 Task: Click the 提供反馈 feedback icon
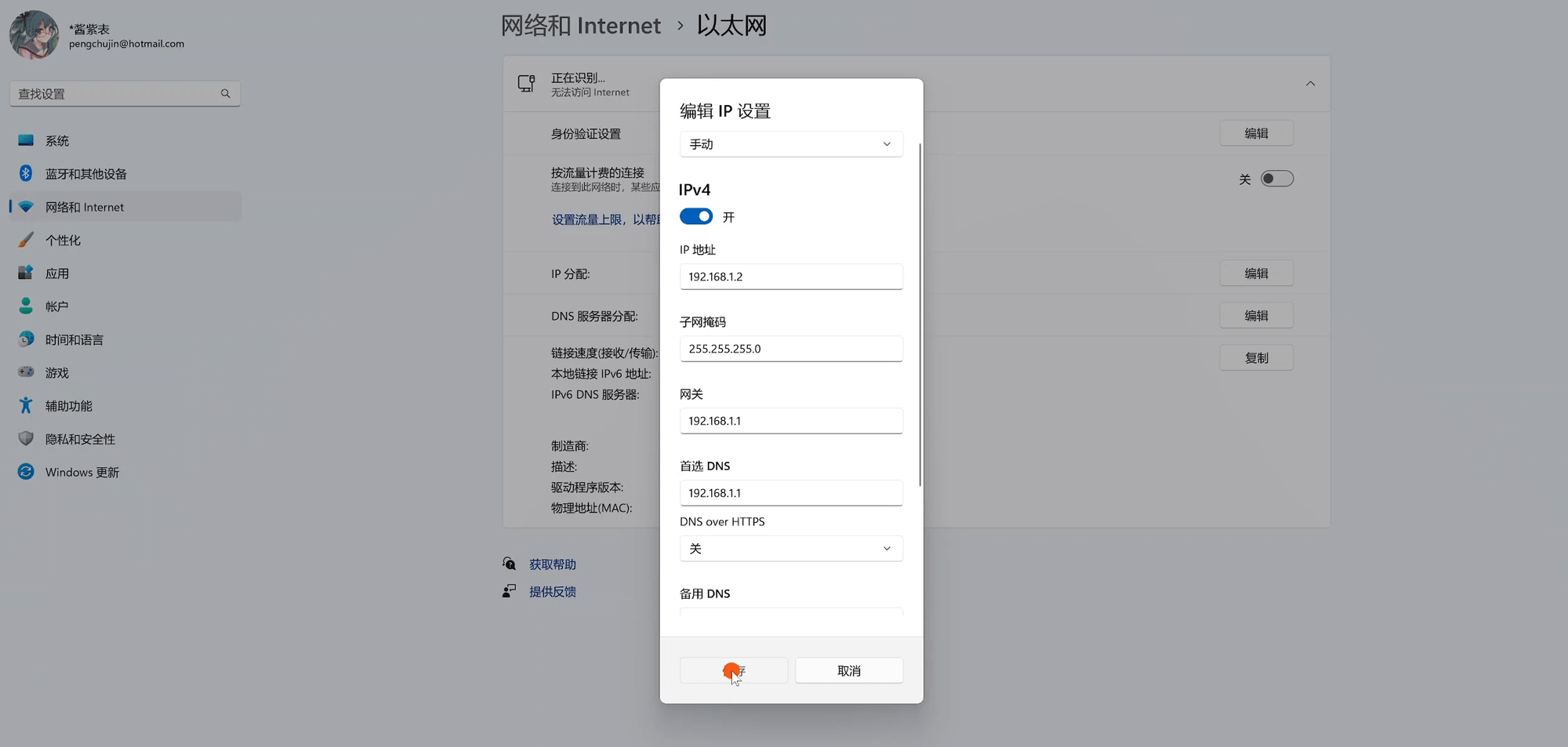click(x=509, y=590)
